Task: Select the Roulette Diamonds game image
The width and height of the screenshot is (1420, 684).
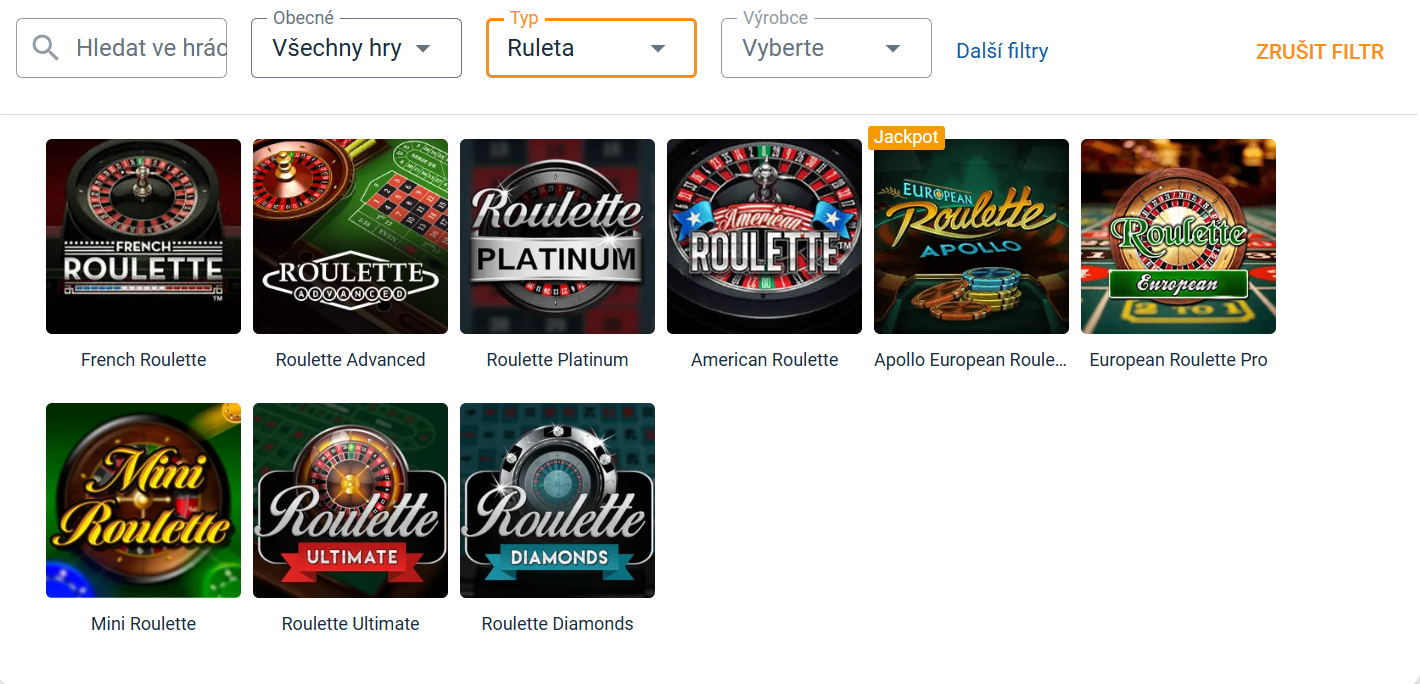Action: pos(557,500)
